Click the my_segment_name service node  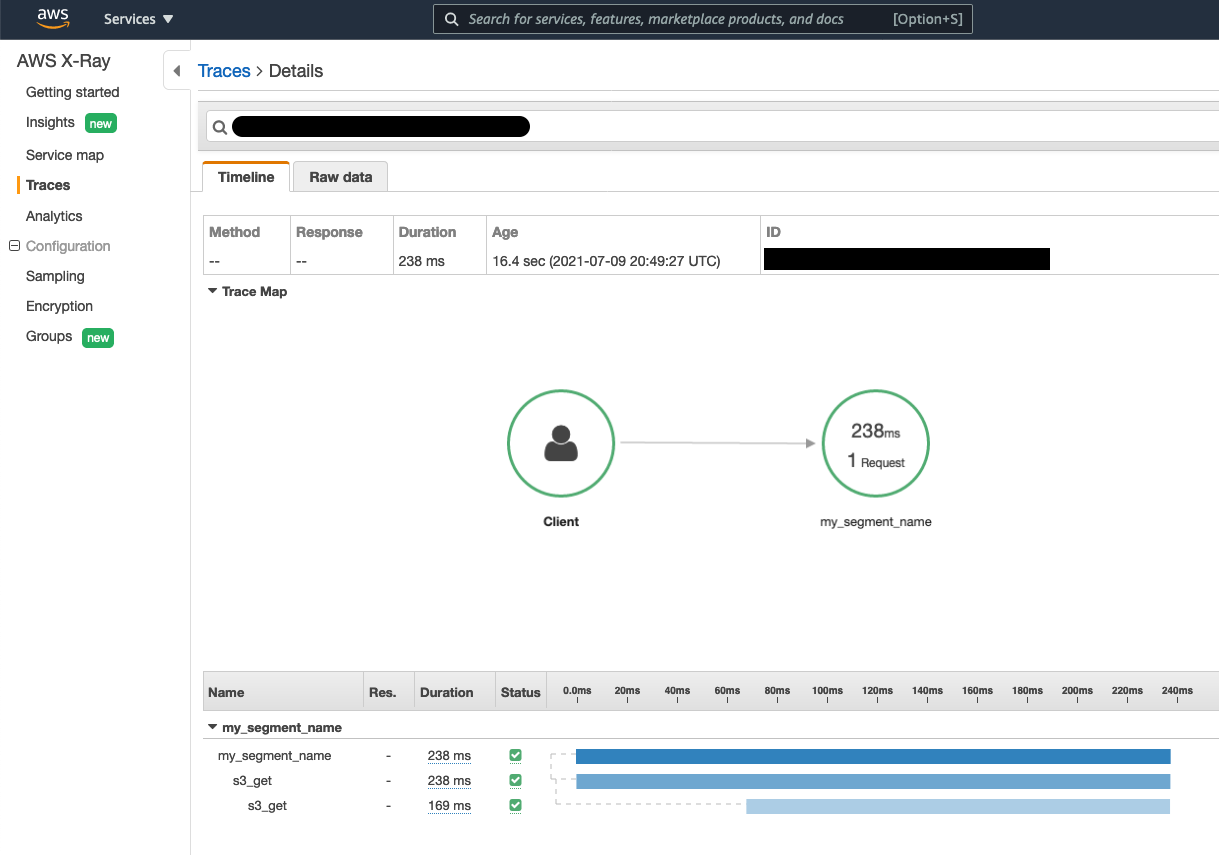click(x=876, y=443)
